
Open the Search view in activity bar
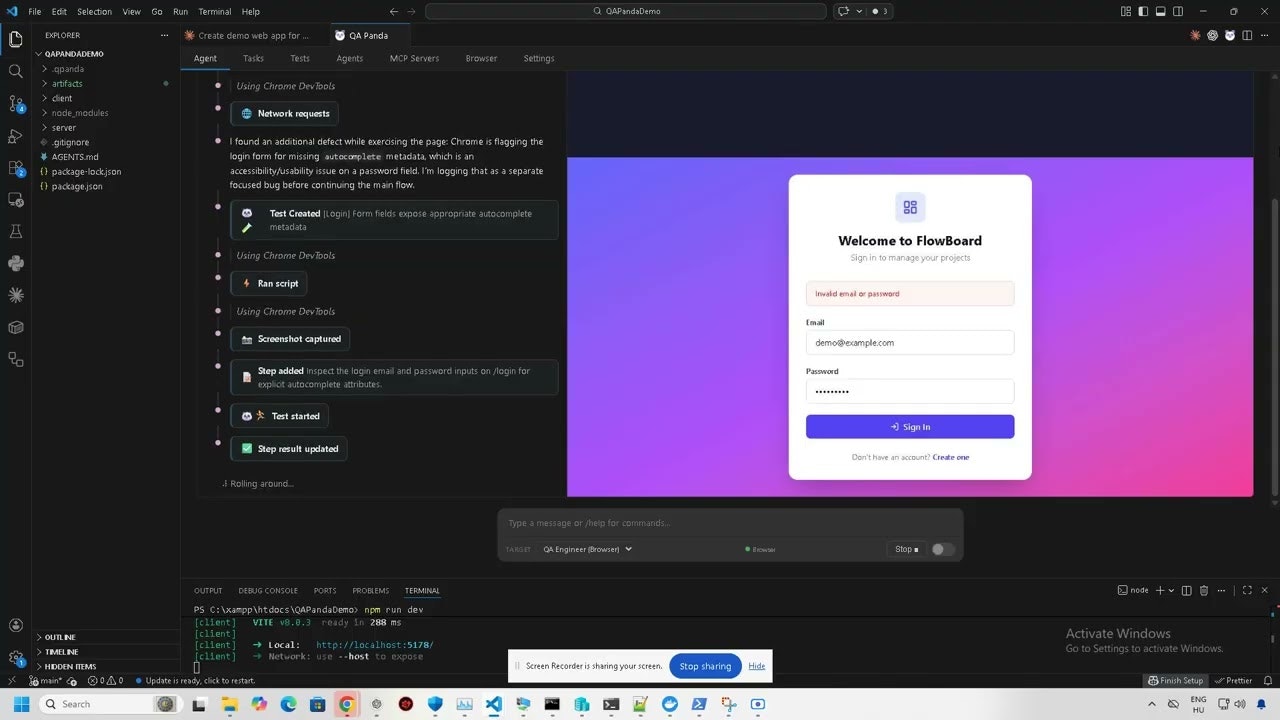coord(15,72)
